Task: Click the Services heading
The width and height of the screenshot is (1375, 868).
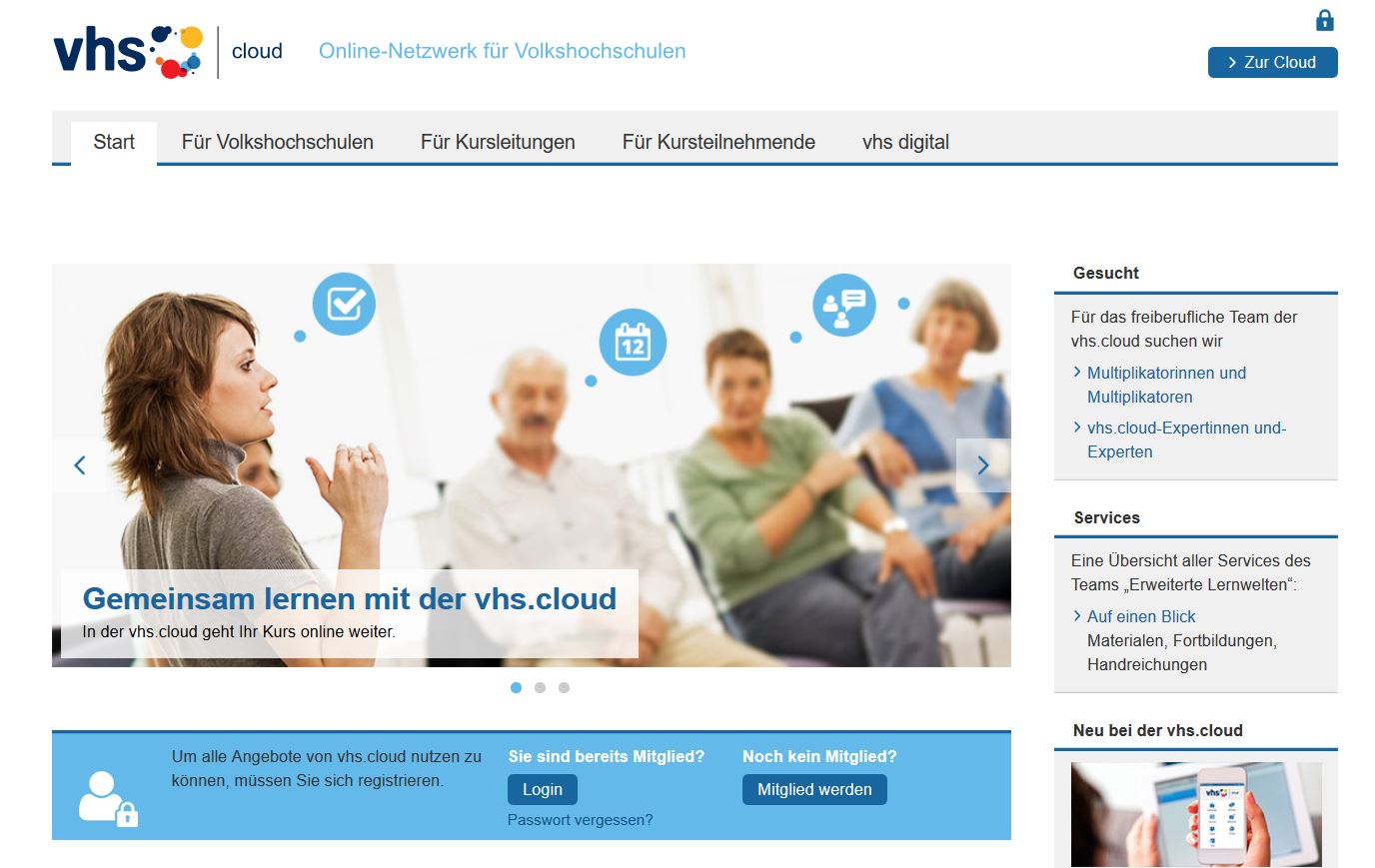Action: (x=1107, y=517)
